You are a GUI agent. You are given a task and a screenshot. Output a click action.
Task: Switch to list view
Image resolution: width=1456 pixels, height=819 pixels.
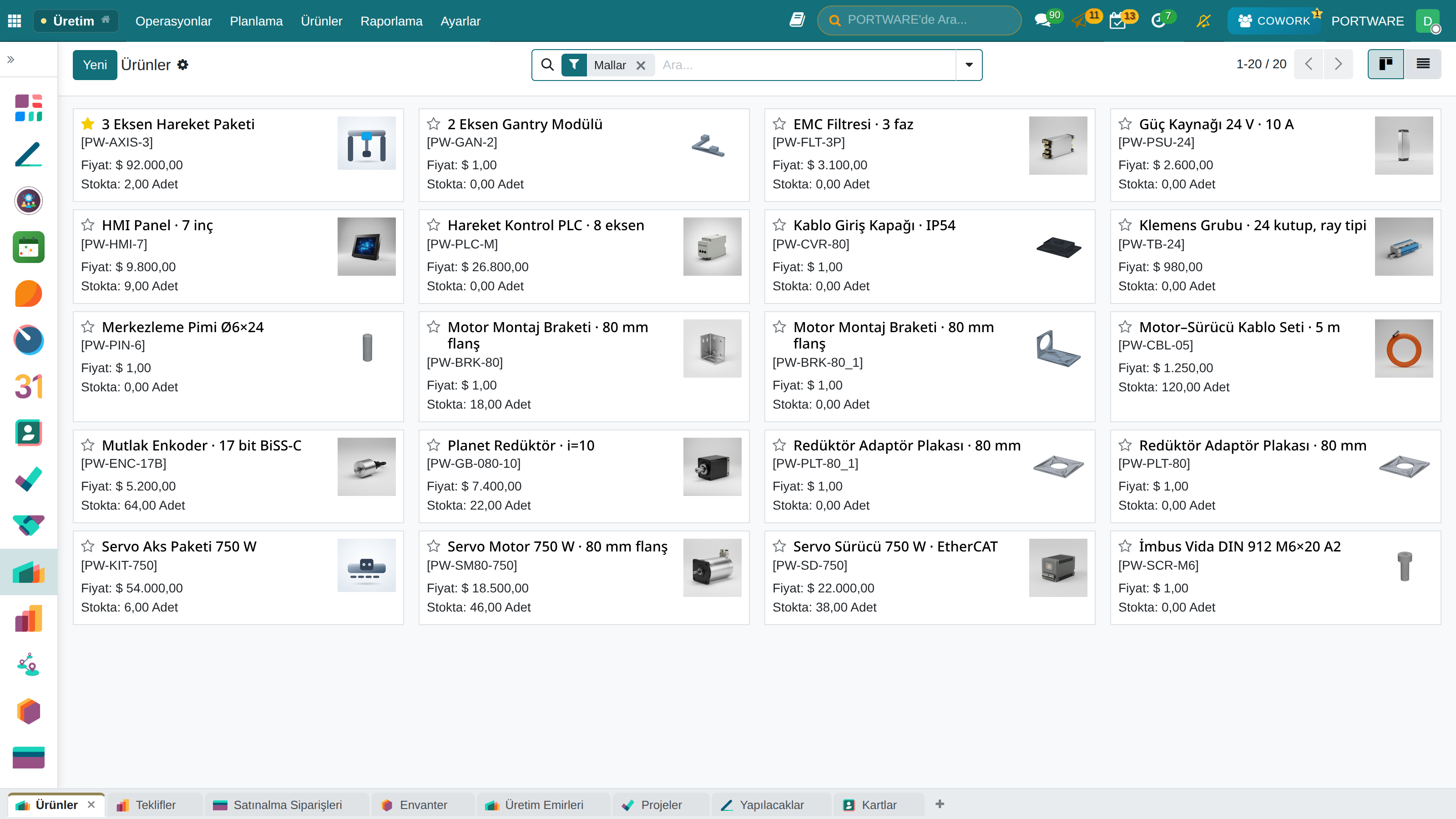(x=1423, y=65)
